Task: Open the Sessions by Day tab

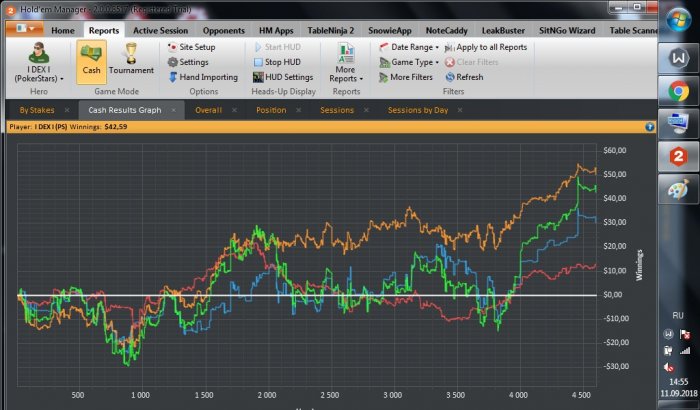Action: (x=417, y=110)
